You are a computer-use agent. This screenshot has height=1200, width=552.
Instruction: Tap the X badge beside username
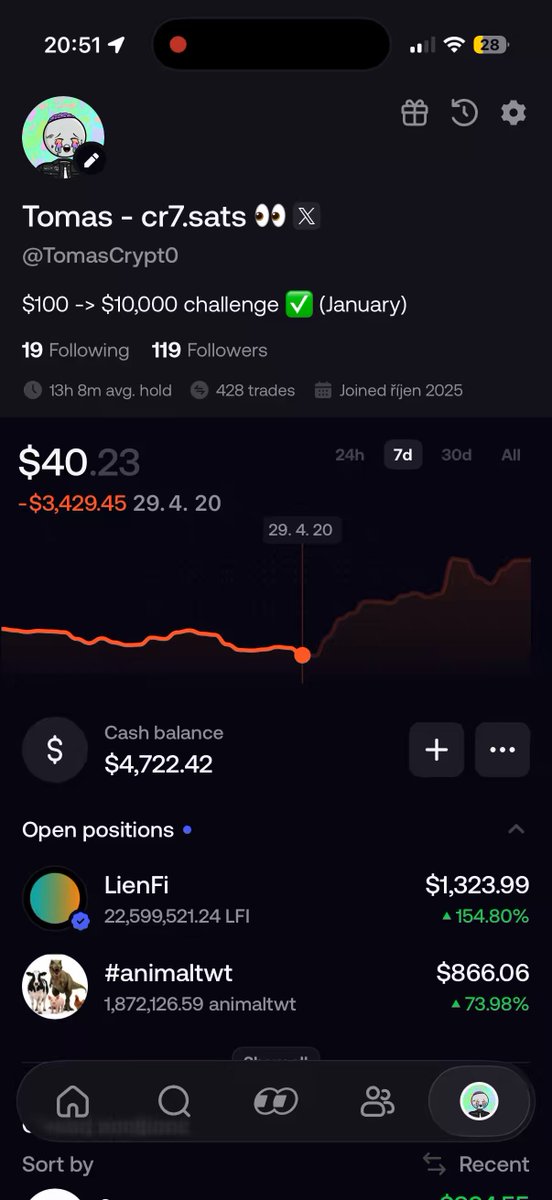click(307, 216)
